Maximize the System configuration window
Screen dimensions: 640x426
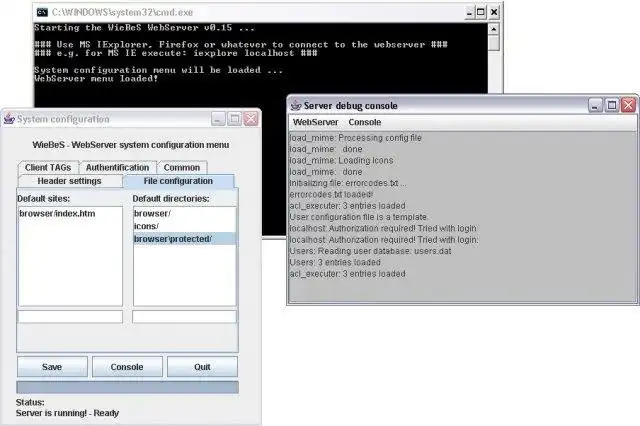234,119
